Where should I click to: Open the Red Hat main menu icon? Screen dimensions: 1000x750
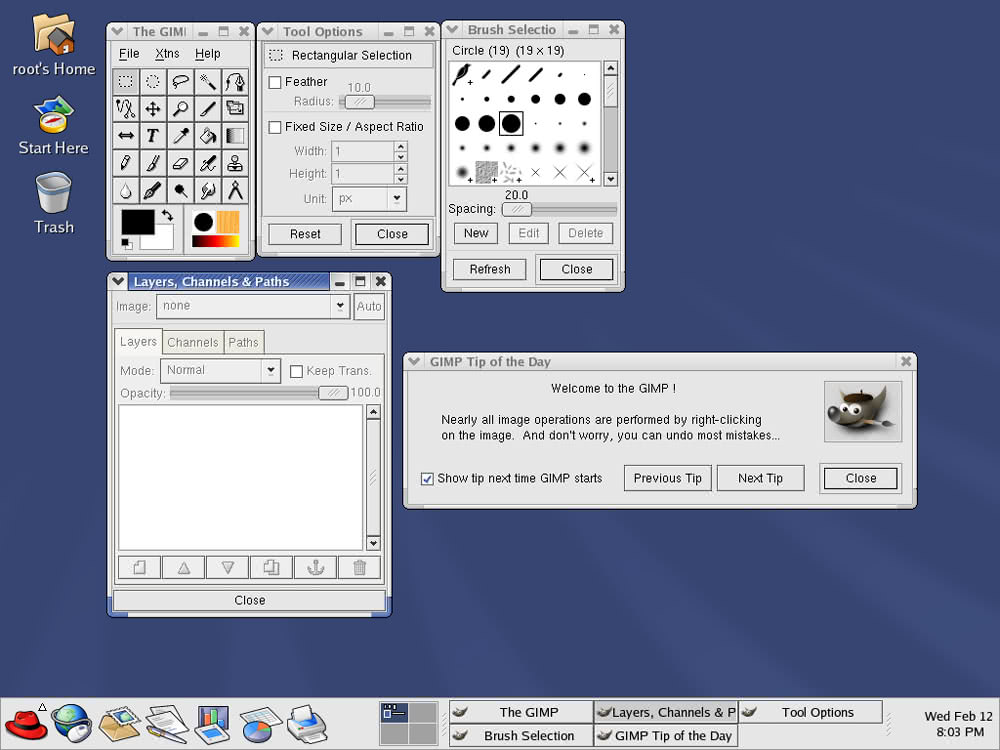(26, 724)
